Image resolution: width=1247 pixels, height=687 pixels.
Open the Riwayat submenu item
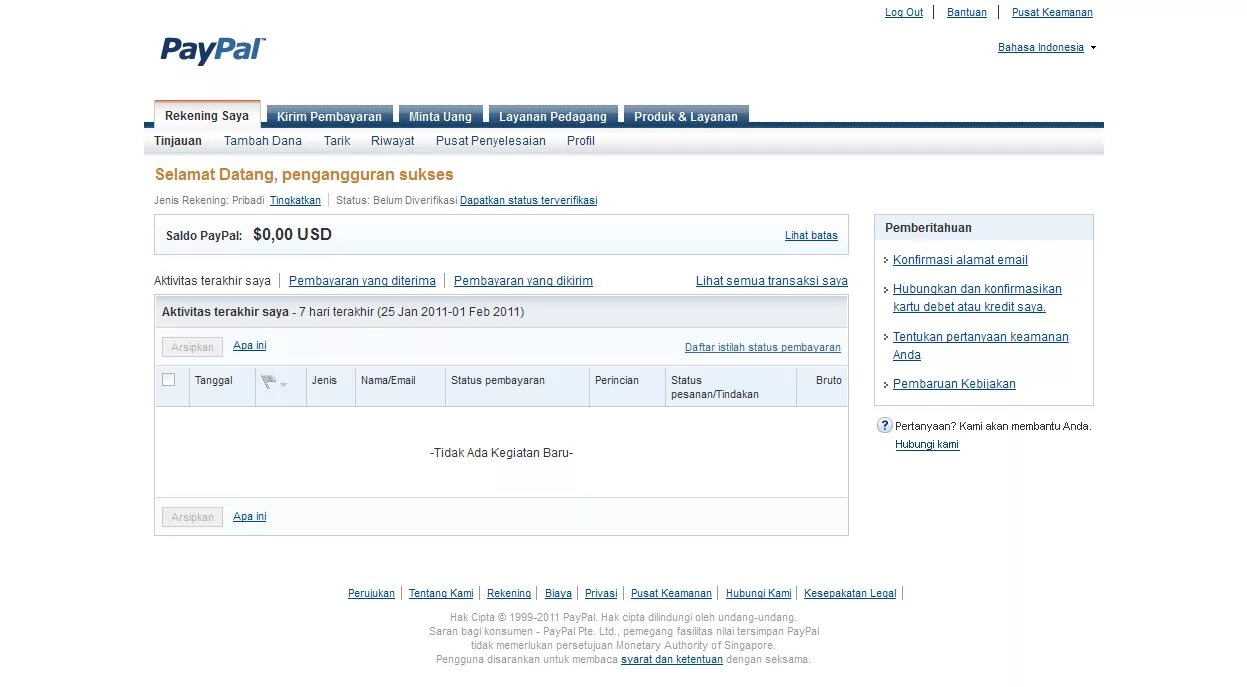tap(392, 141)
